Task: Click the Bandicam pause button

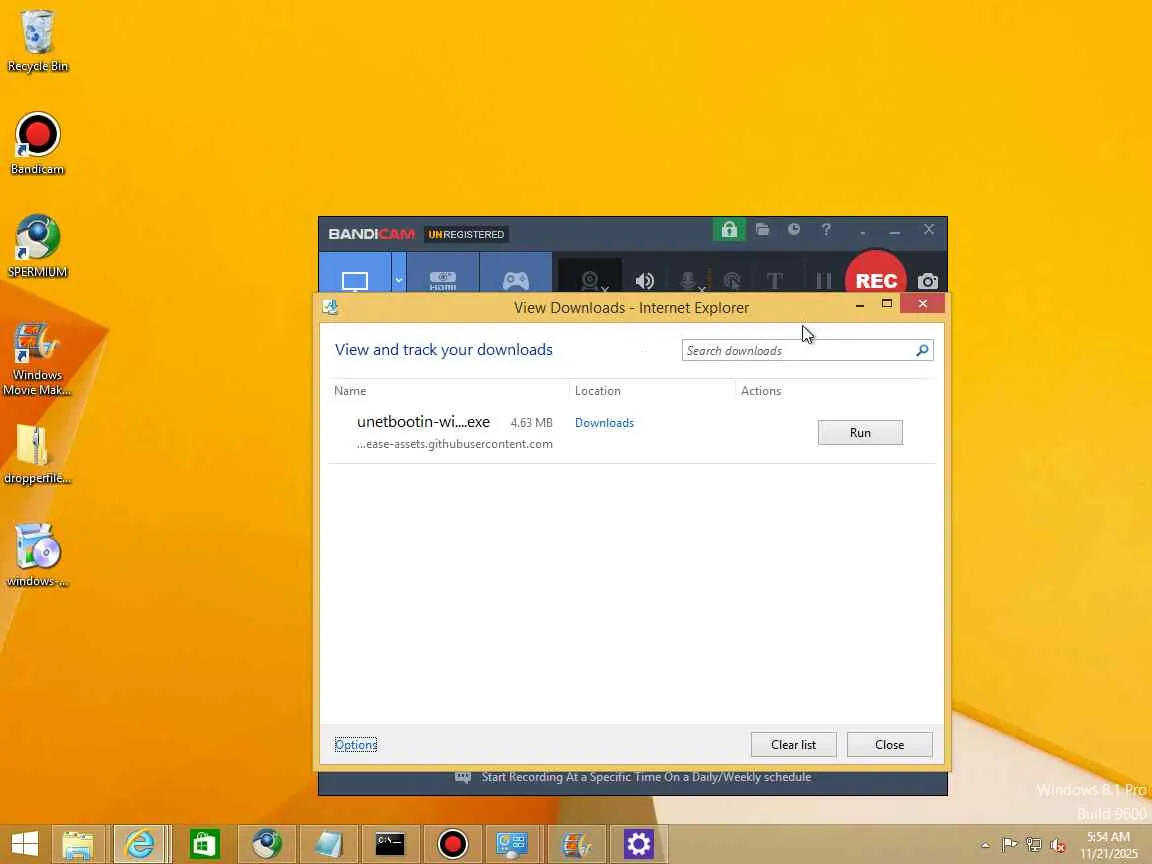Action: click(824, 280)
